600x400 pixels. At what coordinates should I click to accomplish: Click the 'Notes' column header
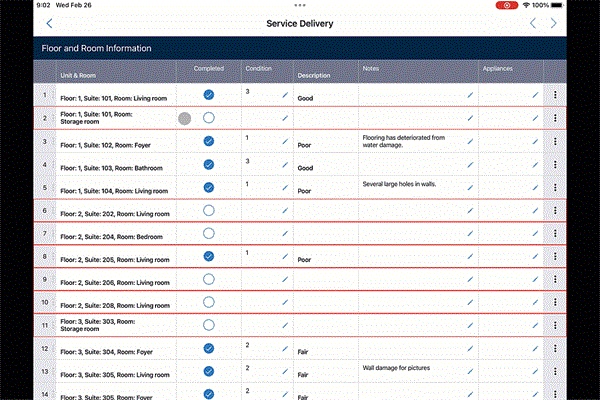[370, 69]
